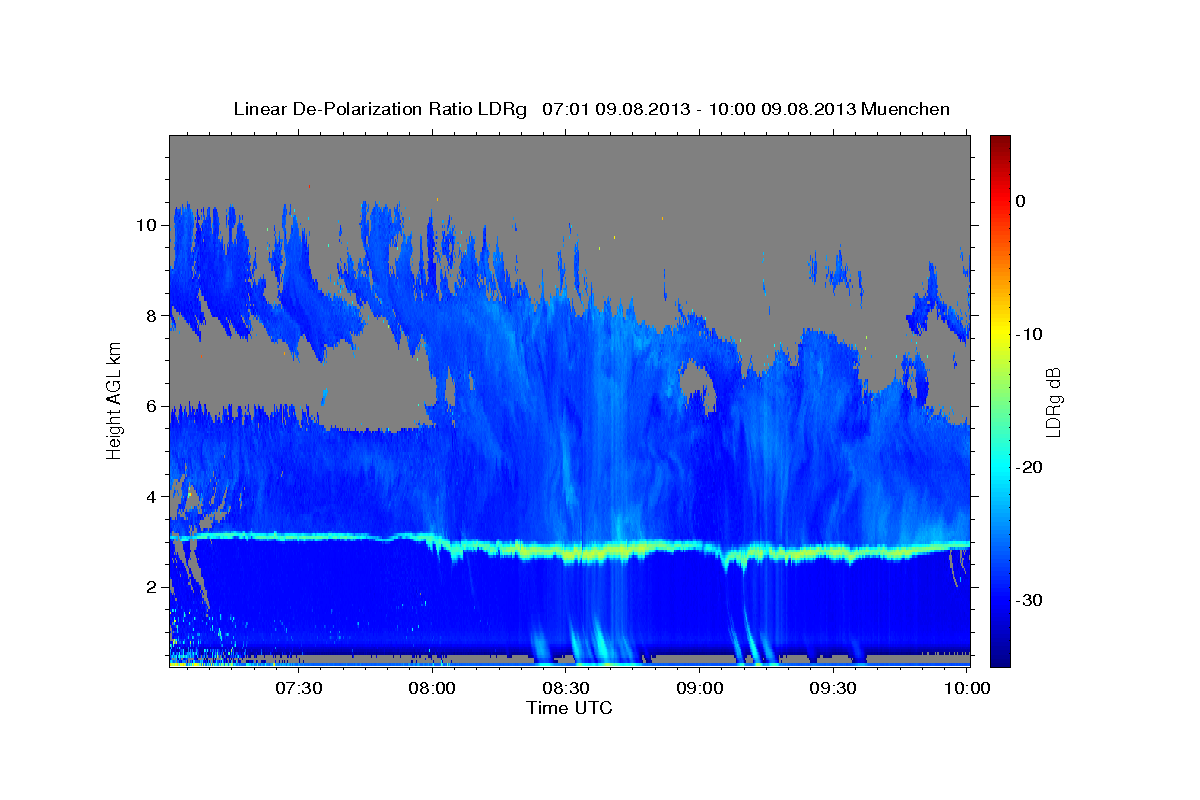Click the height tick label 4

pos(152,497)
